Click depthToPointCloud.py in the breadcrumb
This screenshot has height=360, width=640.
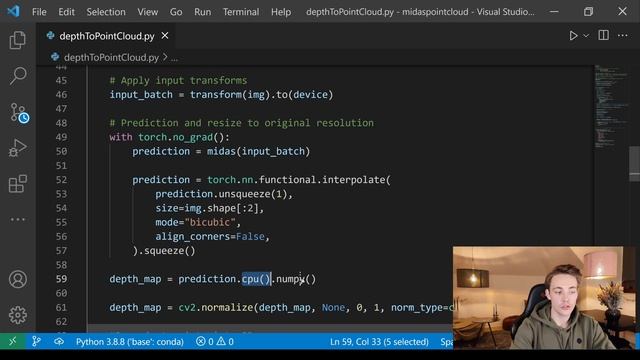(x=111, y=58)
